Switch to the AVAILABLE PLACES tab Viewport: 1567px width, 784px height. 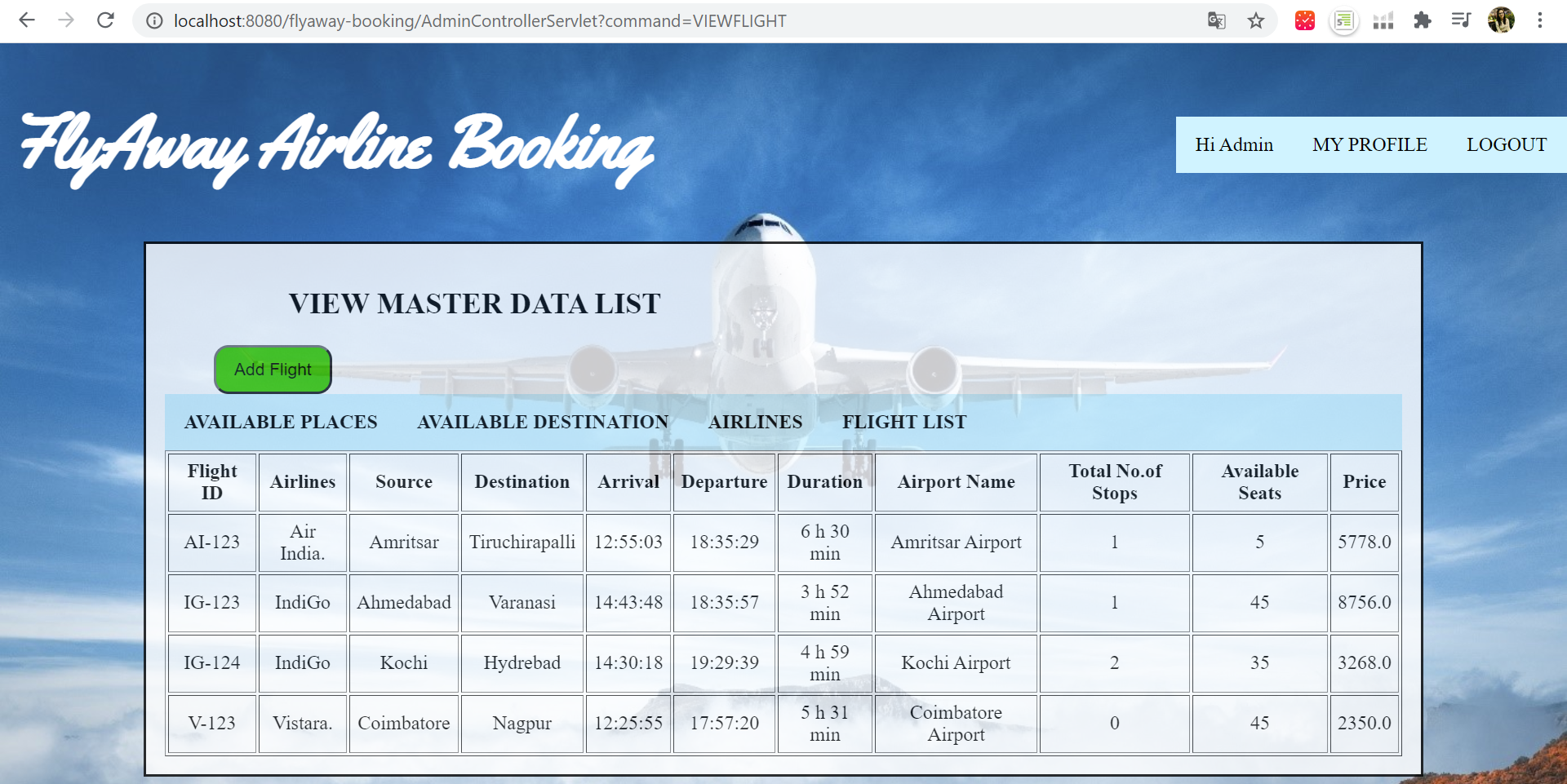pos(281,422)
